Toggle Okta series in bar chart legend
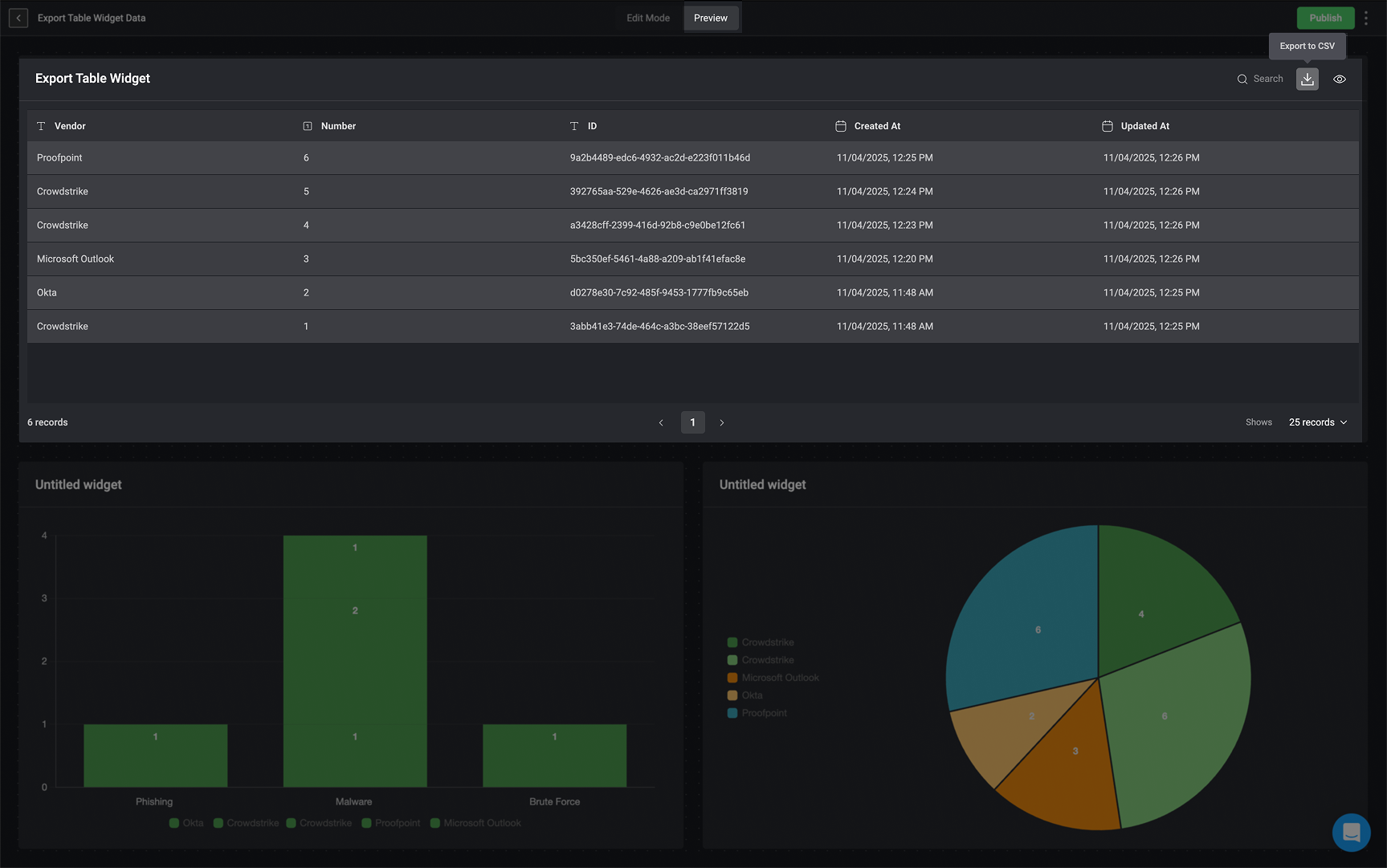This screenshot has height=868, width=1387. click(x=186, y=823)
